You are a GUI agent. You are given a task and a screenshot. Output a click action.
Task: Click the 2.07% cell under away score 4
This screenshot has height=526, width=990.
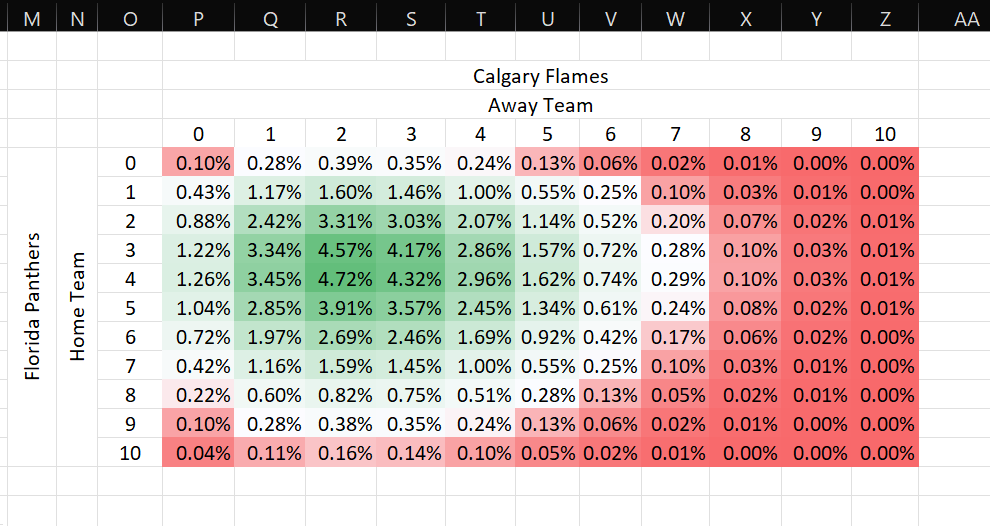[480, 221]
